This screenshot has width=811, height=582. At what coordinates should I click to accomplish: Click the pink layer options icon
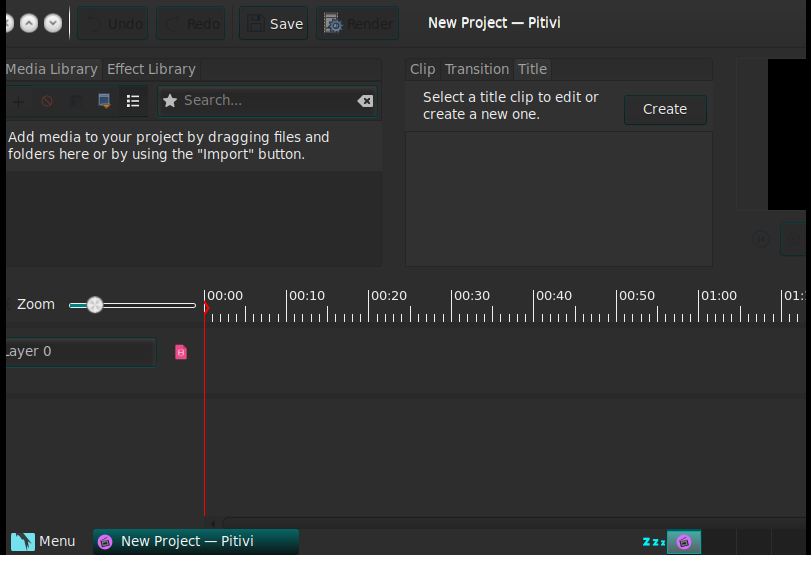[181, 352]
